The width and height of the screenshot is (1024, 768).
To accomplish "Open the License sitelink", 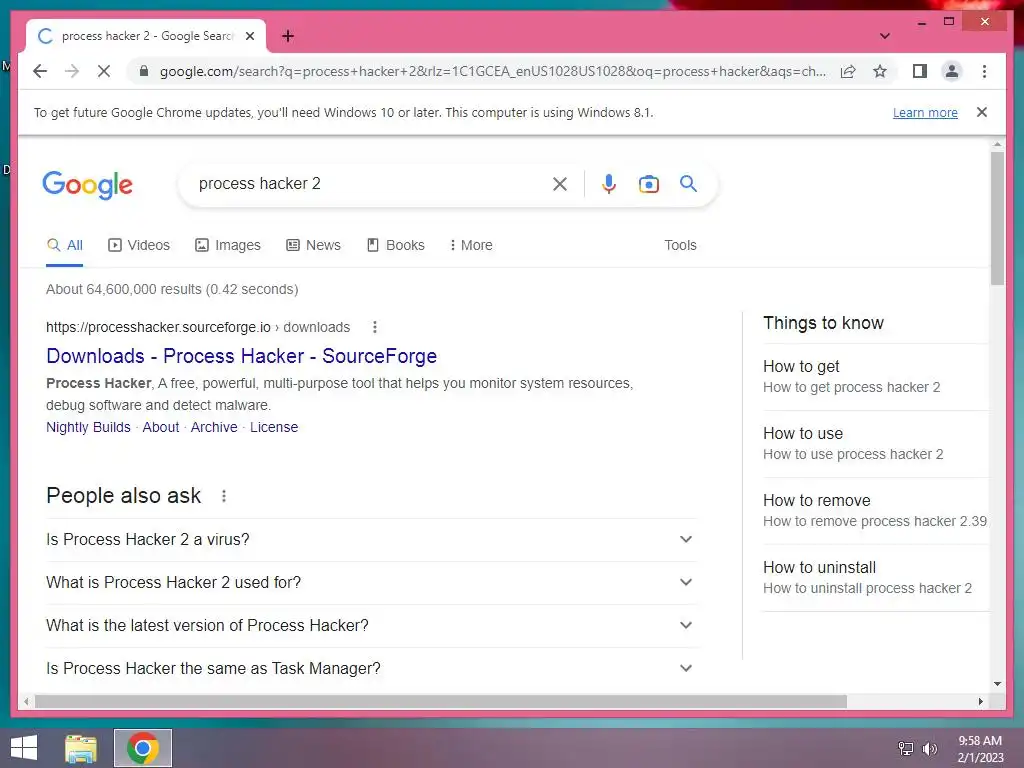I will (x=274, y=427).
